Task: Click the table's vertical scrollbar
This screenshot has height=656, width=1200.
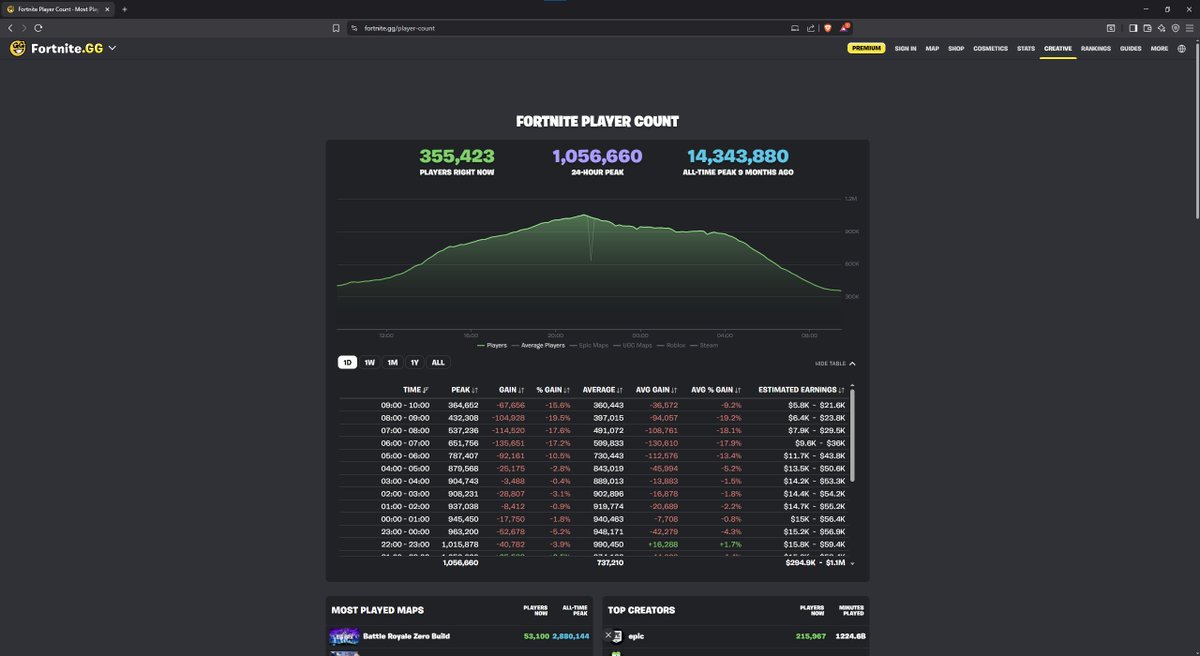Action: [x=853, y=436]
